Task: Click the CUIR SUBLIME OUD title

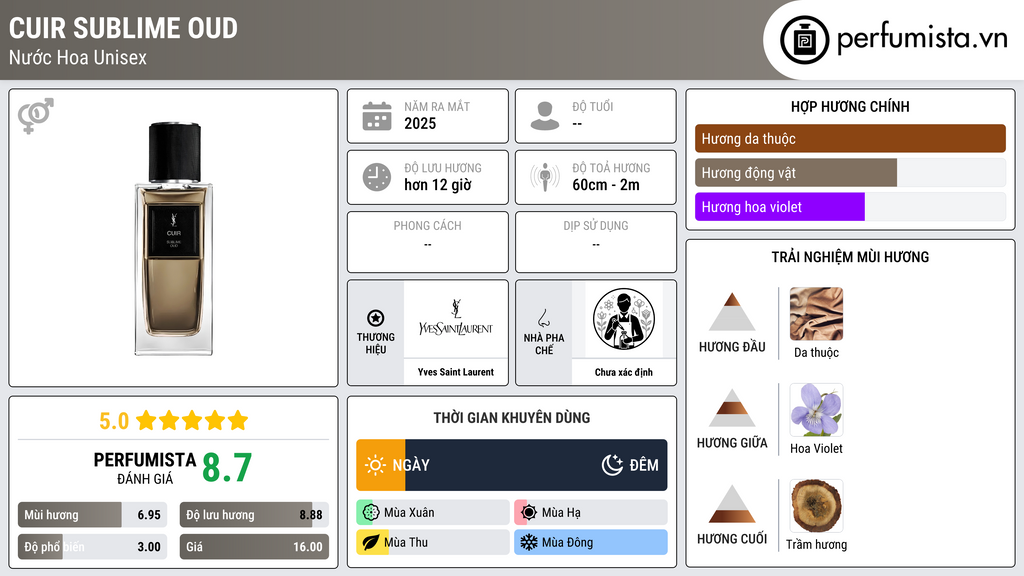Action: tap(123, 28)
